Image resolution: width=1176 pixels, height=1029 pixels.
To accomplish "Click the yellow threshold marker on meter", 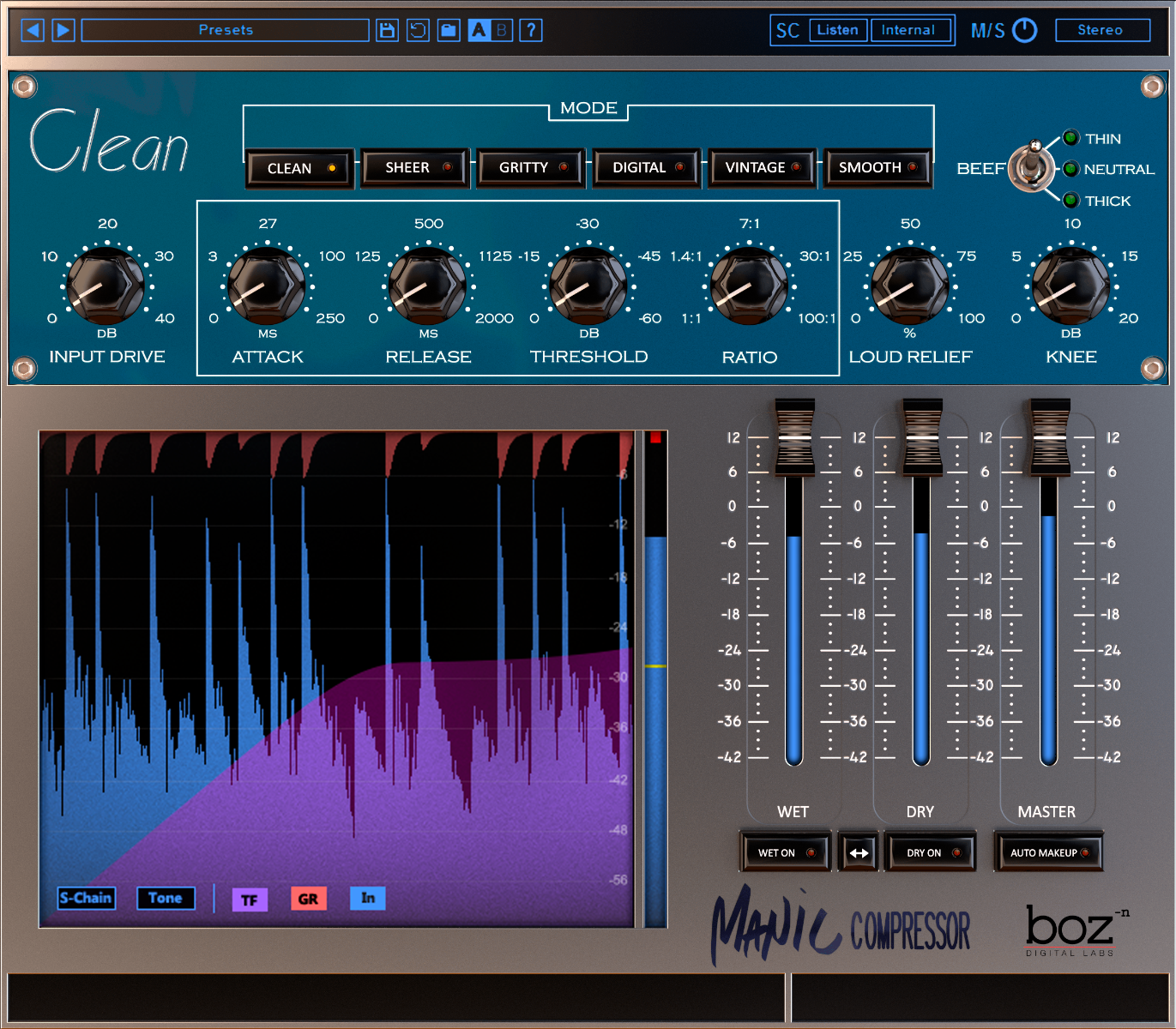I will pyautogui.click(x=655, y=666).
